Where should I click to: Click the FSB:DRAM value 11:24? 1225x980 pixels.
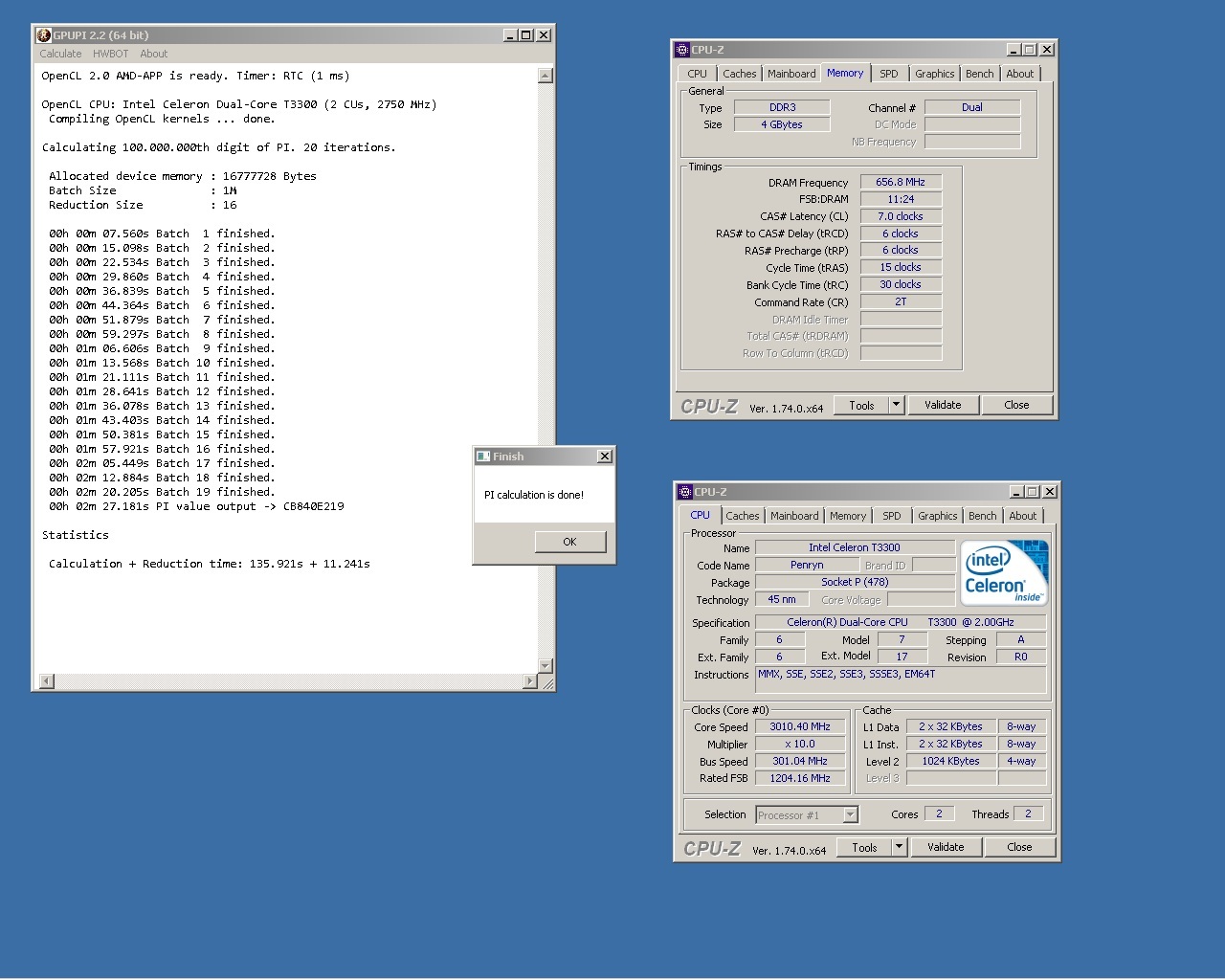(901, 199)
